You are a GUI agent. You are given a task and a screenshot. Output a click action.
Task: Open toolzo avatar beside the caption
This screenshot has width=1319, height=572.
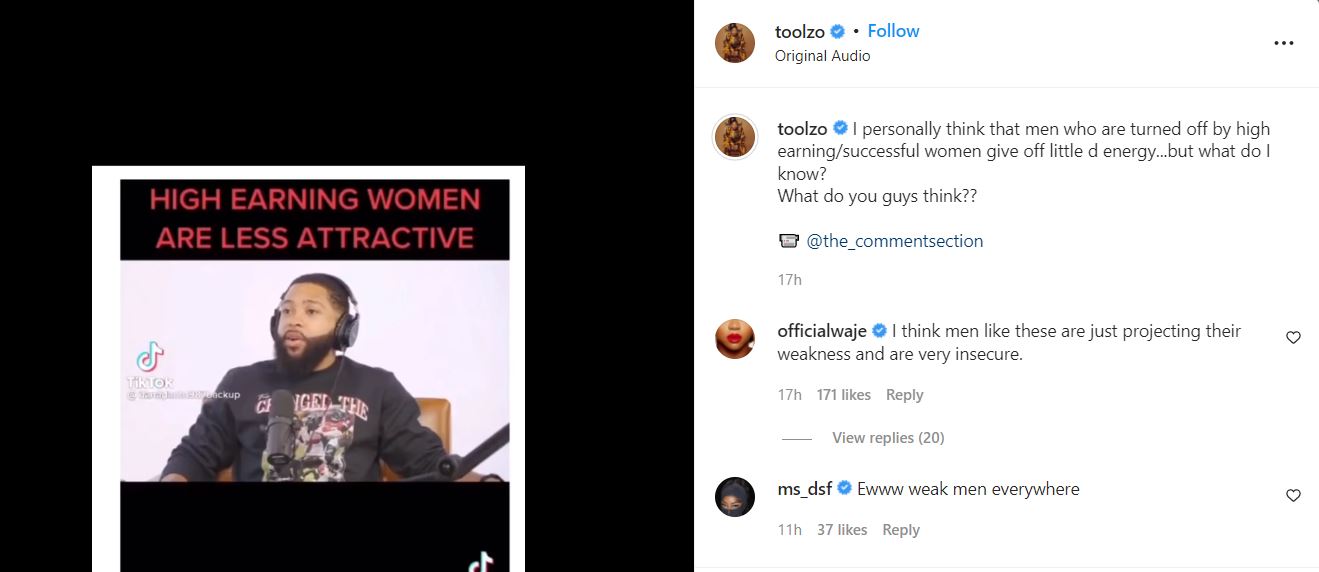(735, 137)
